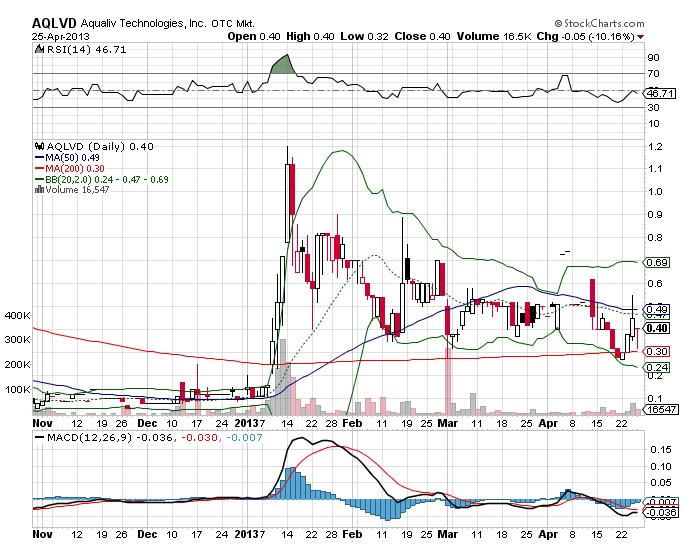Click the candlestick icon beside AQLVD (Daily)
This screenshot has width=692, height=553.
coord(39,146)
